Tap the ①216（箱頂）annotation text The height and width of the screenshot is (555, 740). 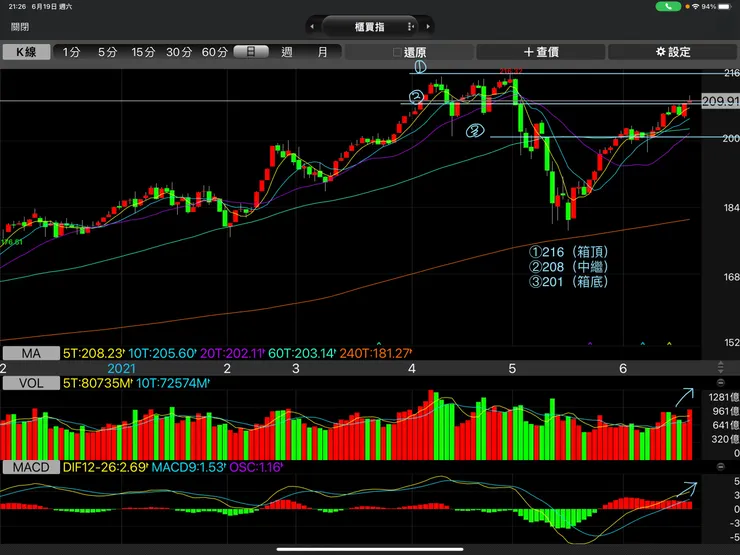click(x=569, y=252)
